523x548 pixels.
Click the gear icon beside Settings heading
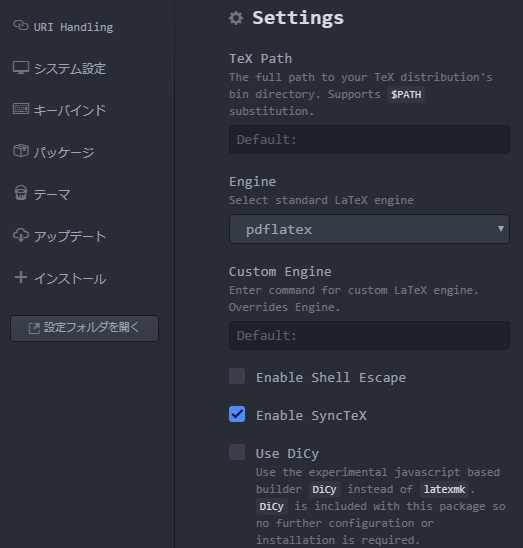(x=236, y=18)
